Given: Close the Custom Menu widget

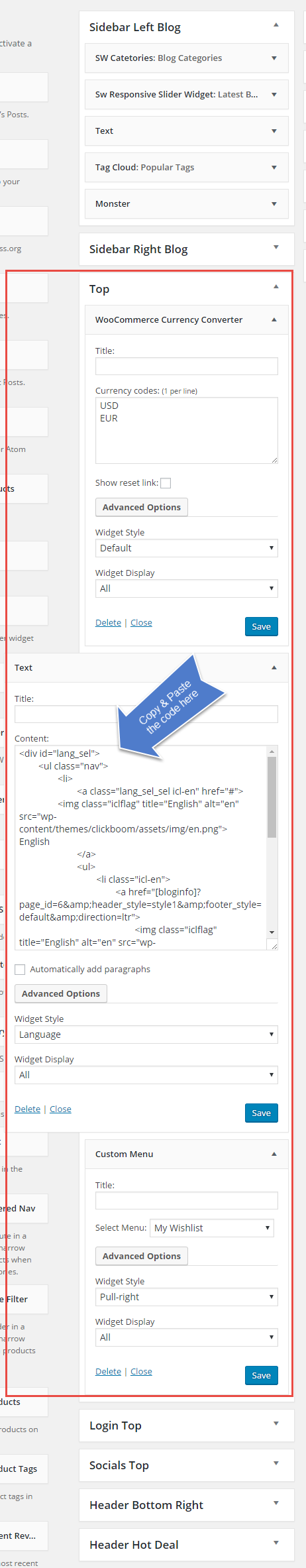Looking at the screenshot, I should [x=141, y=1372].
